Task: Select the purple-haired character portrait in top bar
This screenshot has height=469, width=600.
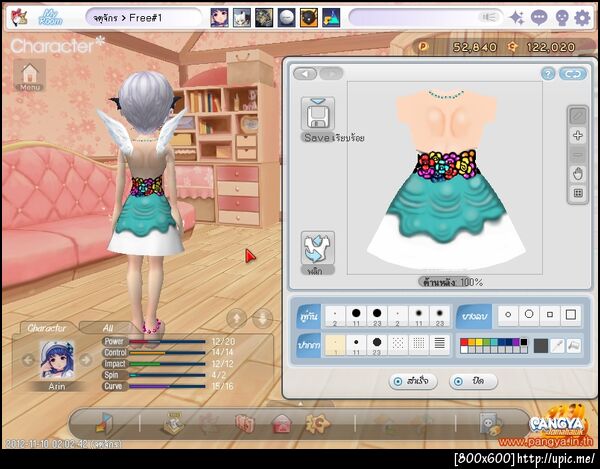Action: 219,18
